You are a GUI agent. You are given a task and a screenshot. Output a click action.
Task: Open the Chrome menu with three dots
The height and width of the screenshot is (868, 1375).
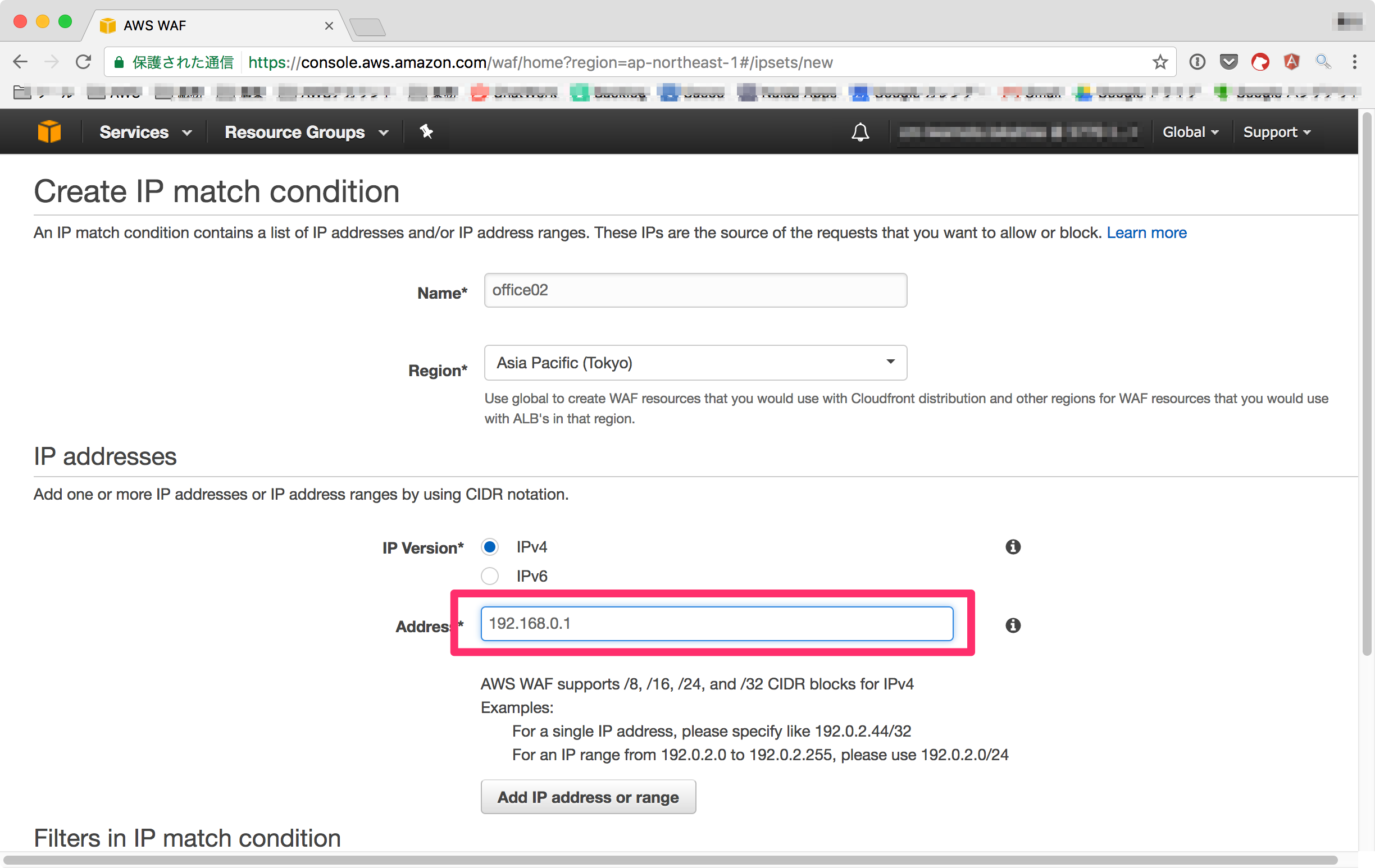point(1355,62)
